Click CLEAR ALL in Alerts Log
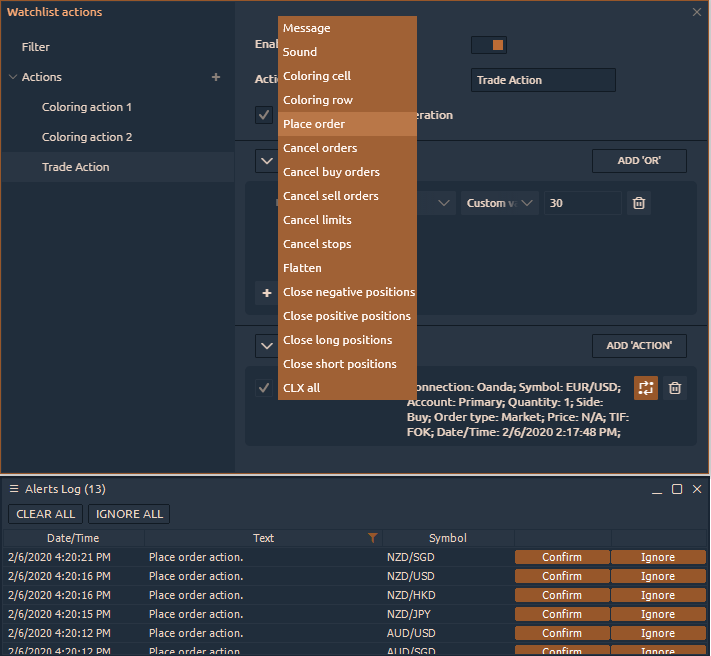 click(45, 514)
